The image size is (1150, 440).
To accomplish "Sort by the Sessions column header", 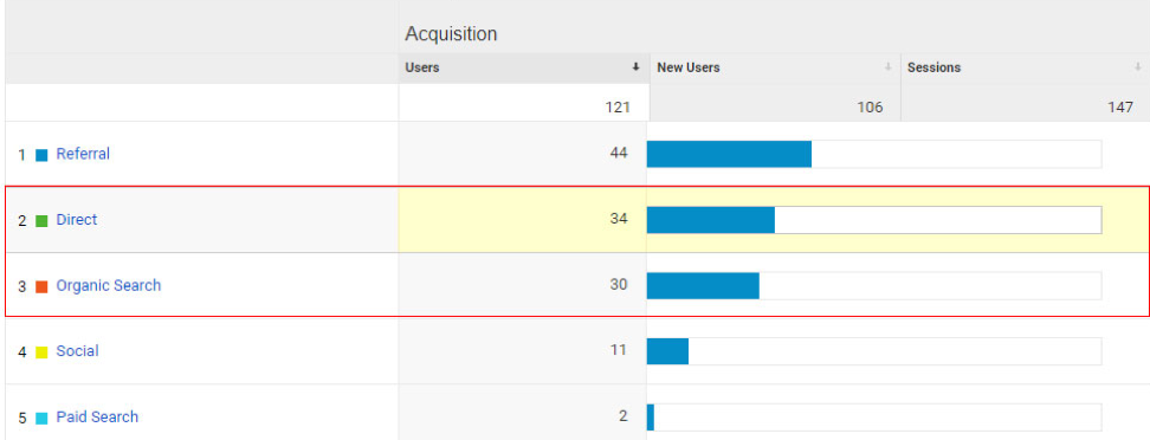I will [934, 68].
